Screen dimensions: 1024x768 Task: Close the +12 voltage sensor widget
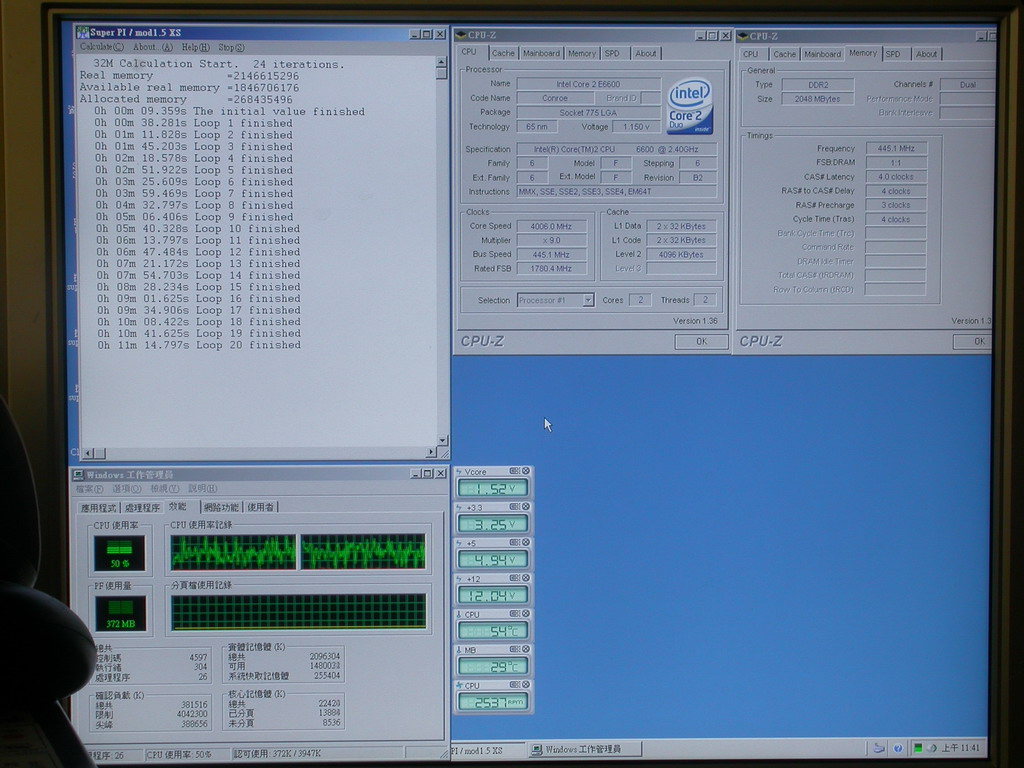[x=526, y=578]
